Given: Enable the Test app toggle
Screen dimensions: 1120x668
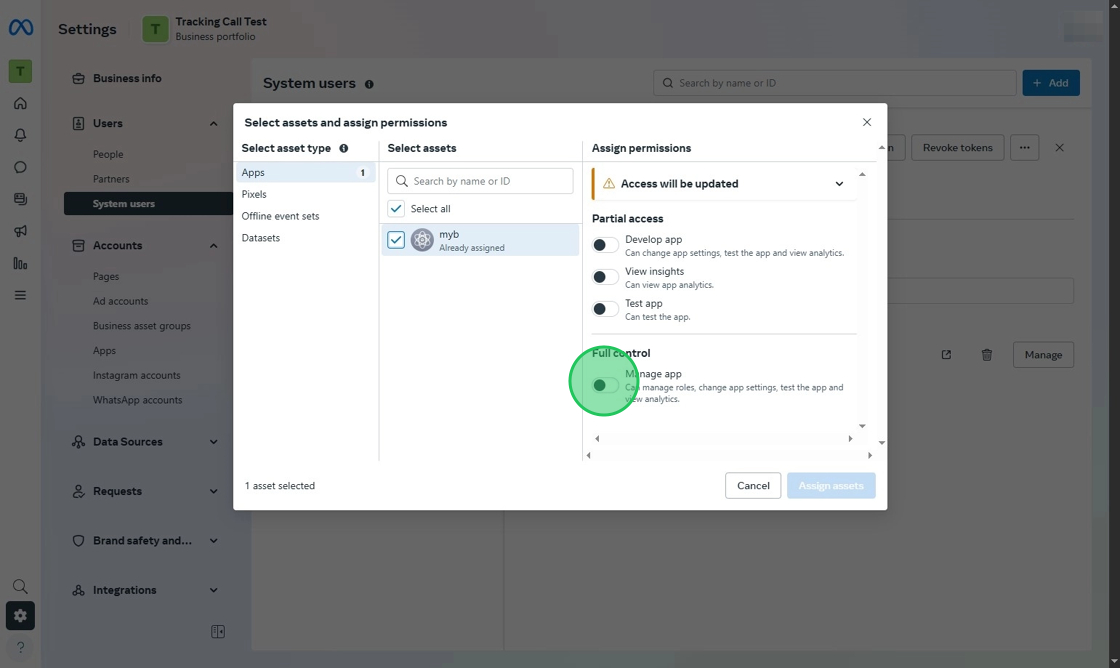Looking at the screenshot, I should click(604, 309).
